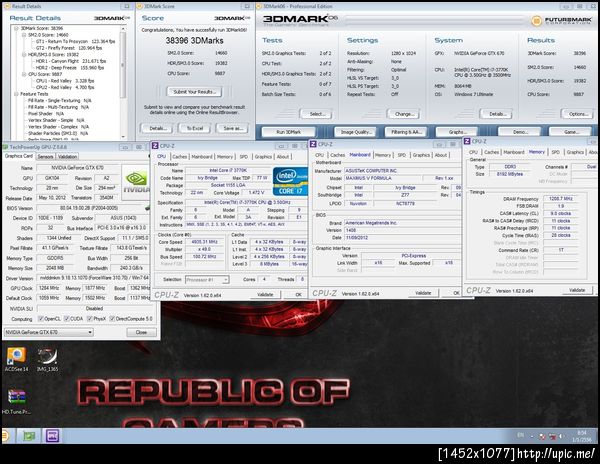The height and width of the screenshot is (464, 600).
Task: Show hidden tray icons arrow
Action: click(532, 436)
